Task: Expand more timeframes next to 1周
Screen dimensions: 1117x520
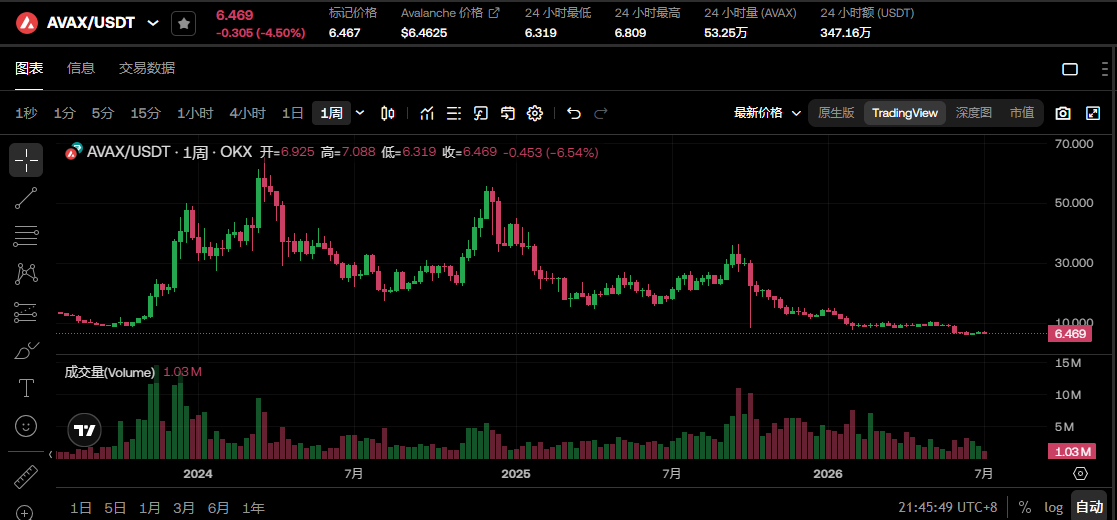Action: (x=360, y=113)
